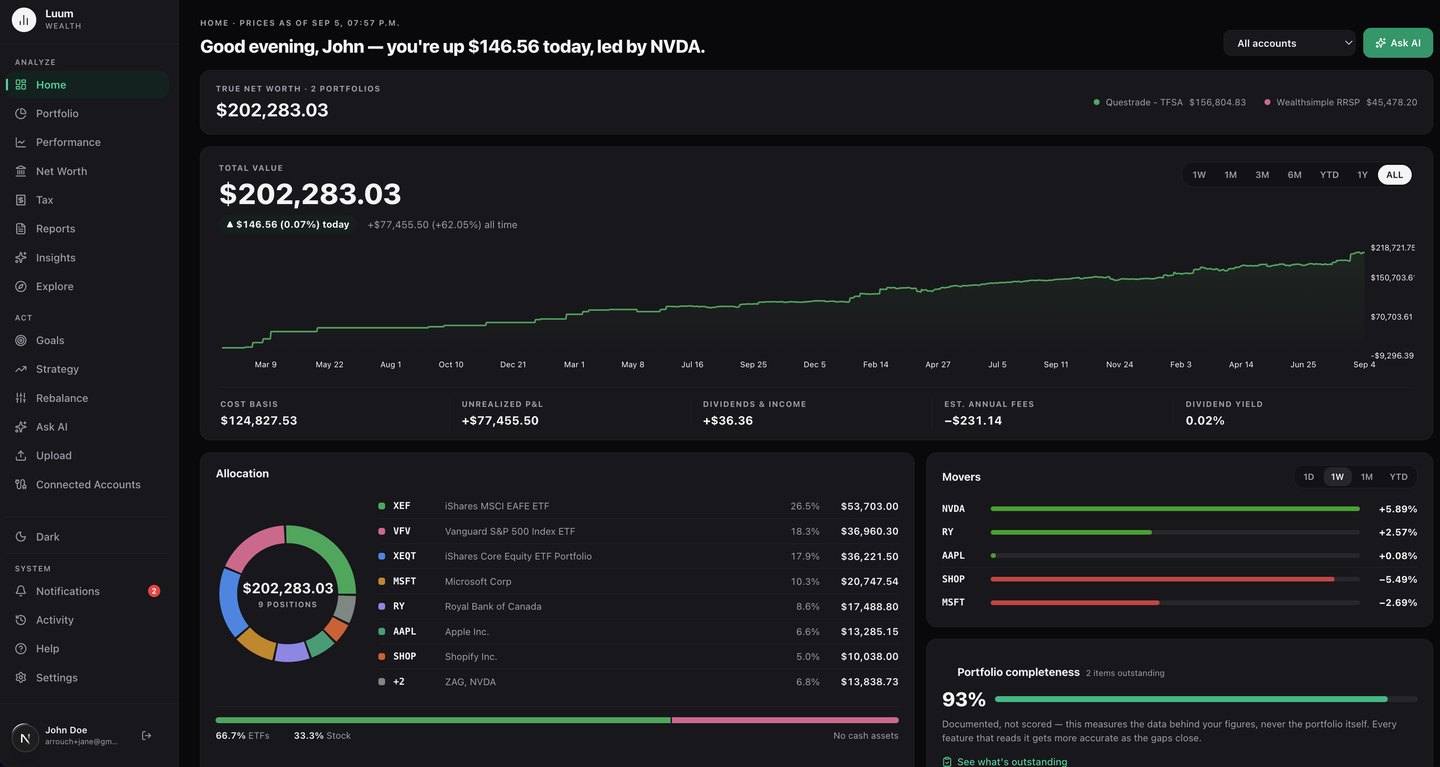Toggle the Dark theme mode
Screen dimensions: 1440x767
[x=88, y=537]
